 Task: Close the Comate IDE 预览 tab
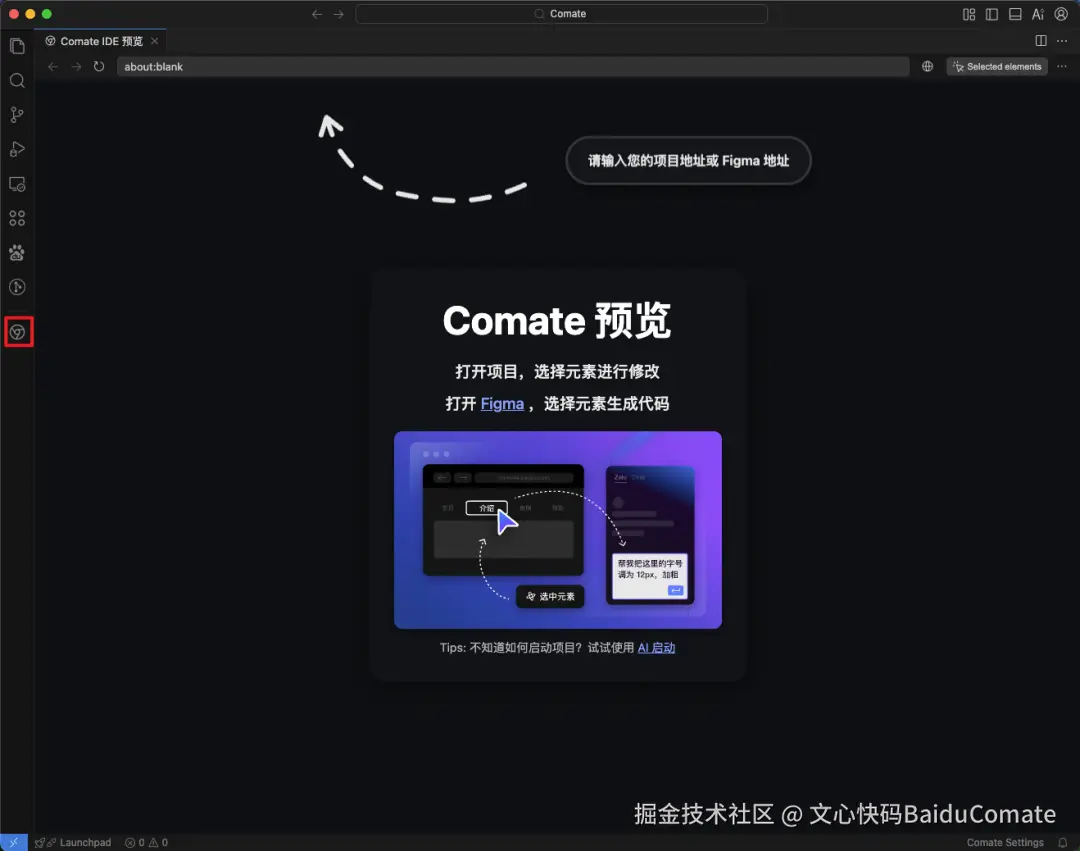click(x=154, y=41)
